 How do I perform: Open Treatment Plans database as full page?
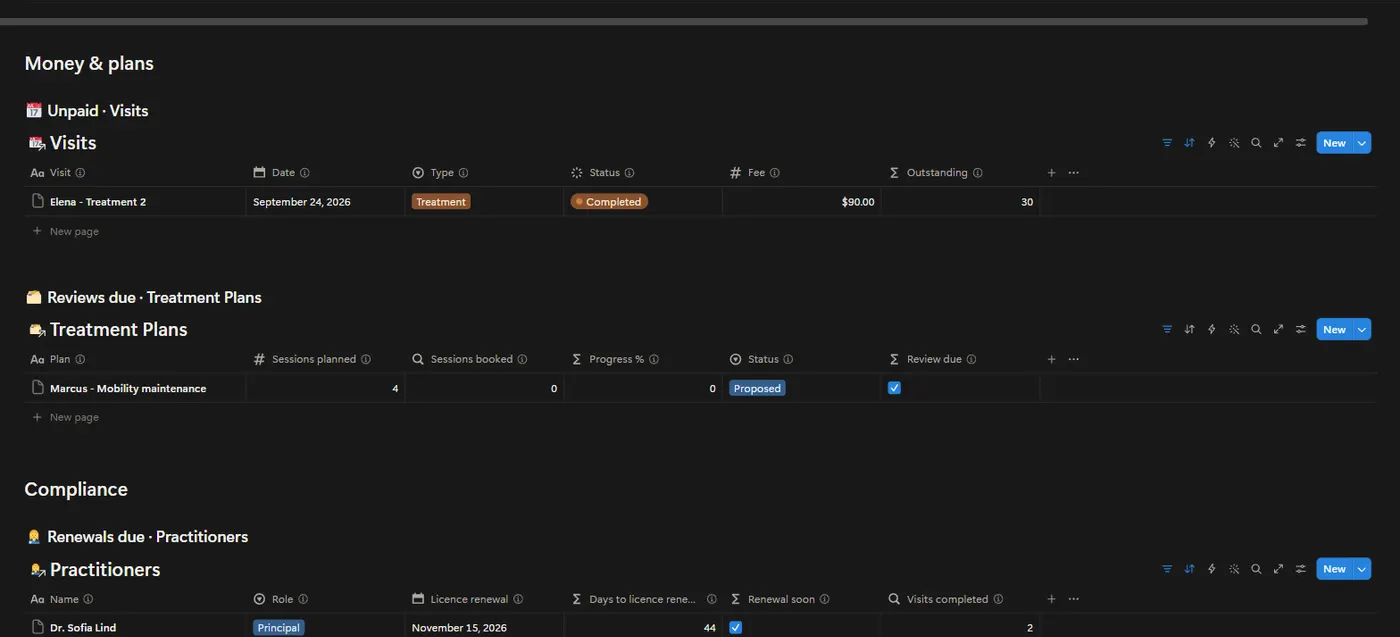coord(1278,329)
